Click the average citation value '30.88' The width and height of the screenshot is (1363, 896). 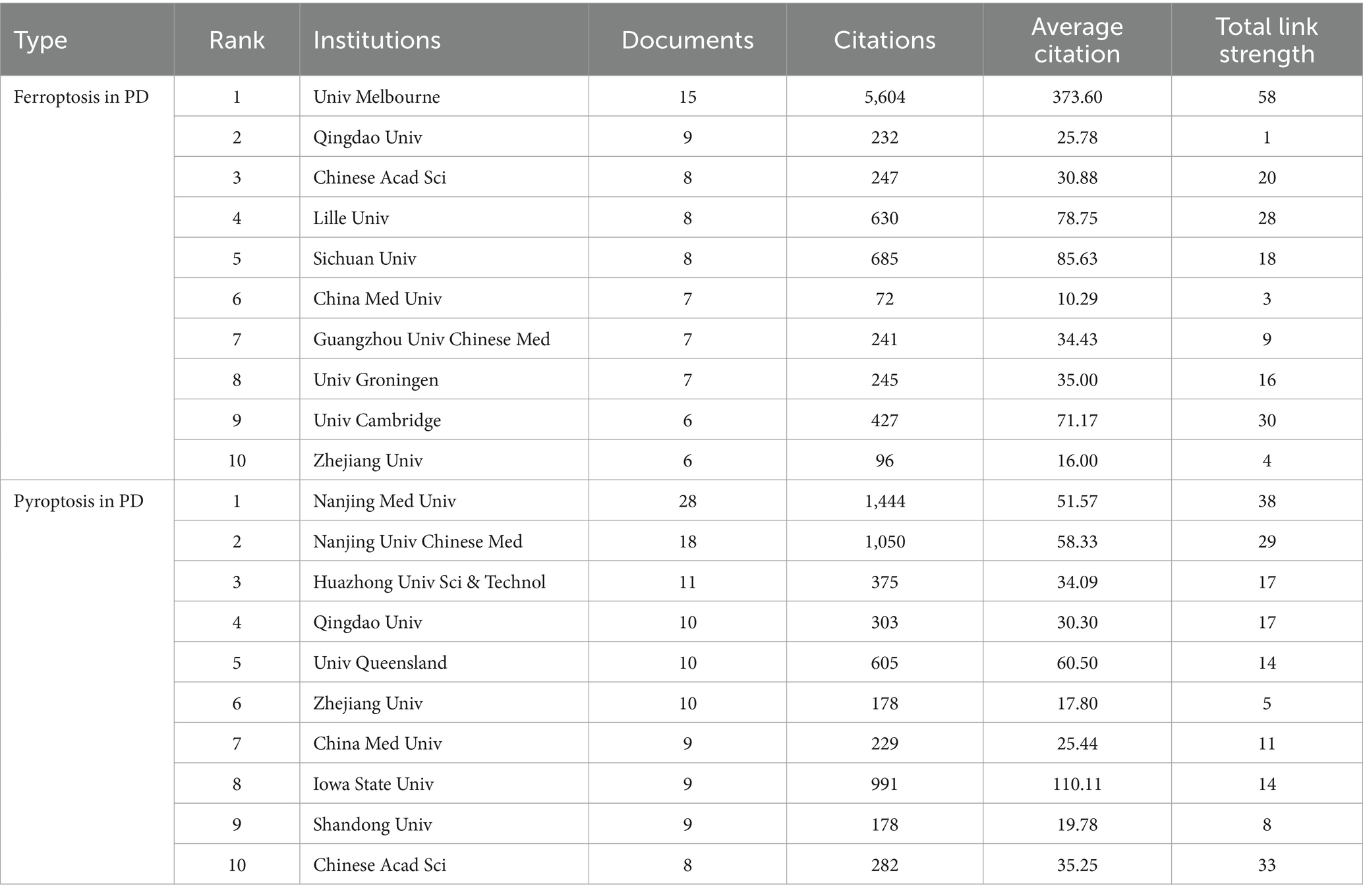[x=1077, y=178]
